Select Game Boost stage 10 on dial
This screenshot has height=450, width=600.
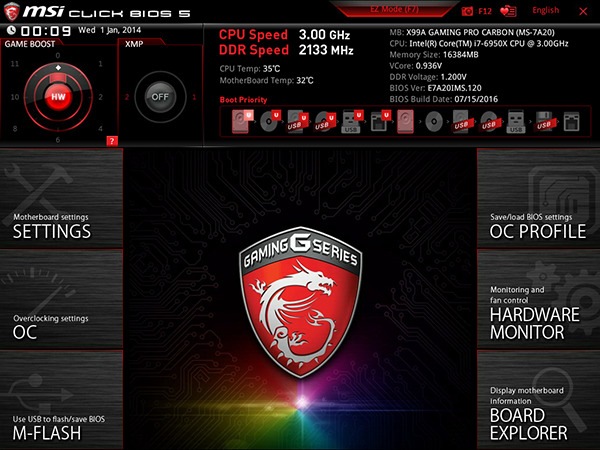[15, 97]
